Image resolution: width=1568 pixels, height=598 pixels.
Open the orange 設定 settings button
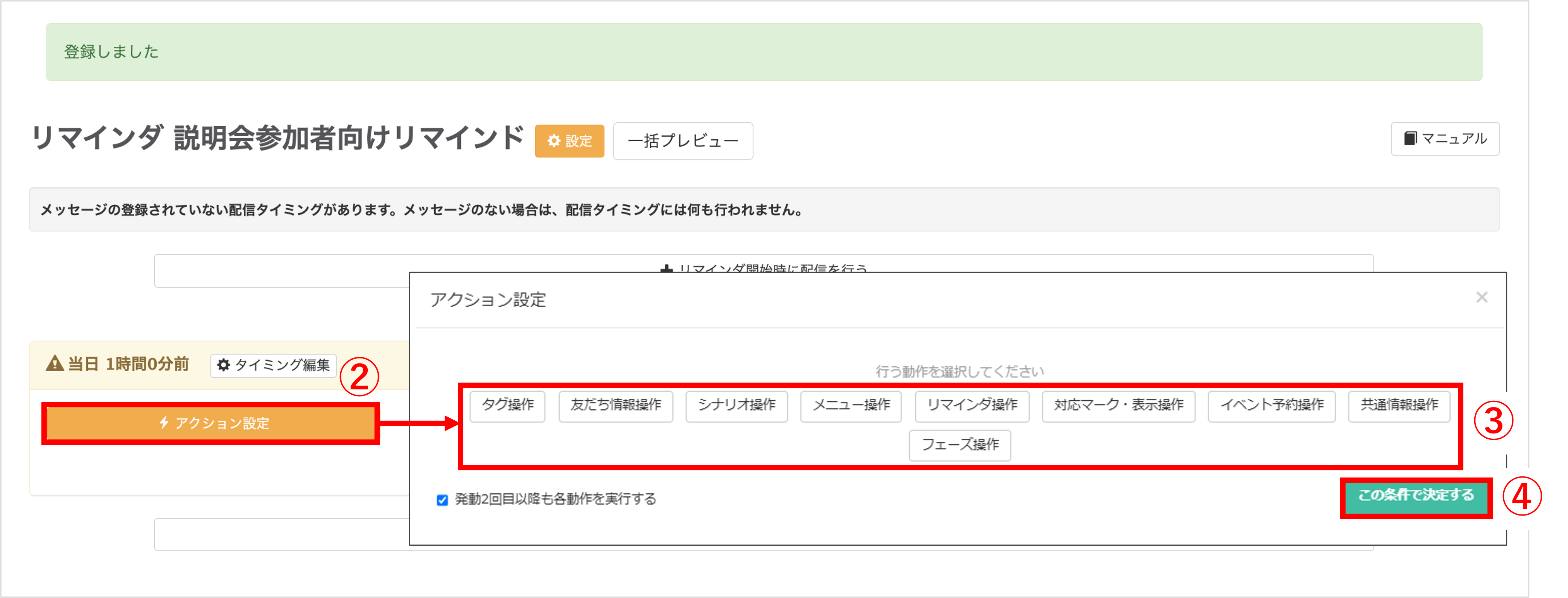569,141
